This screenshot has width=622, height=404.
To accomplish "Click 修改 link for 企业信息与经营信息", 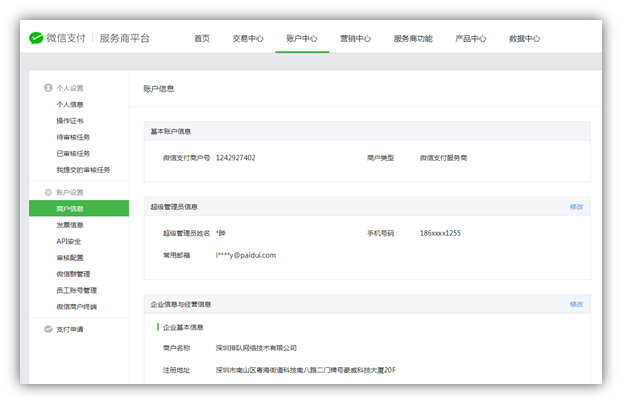I will pos(576,304).
